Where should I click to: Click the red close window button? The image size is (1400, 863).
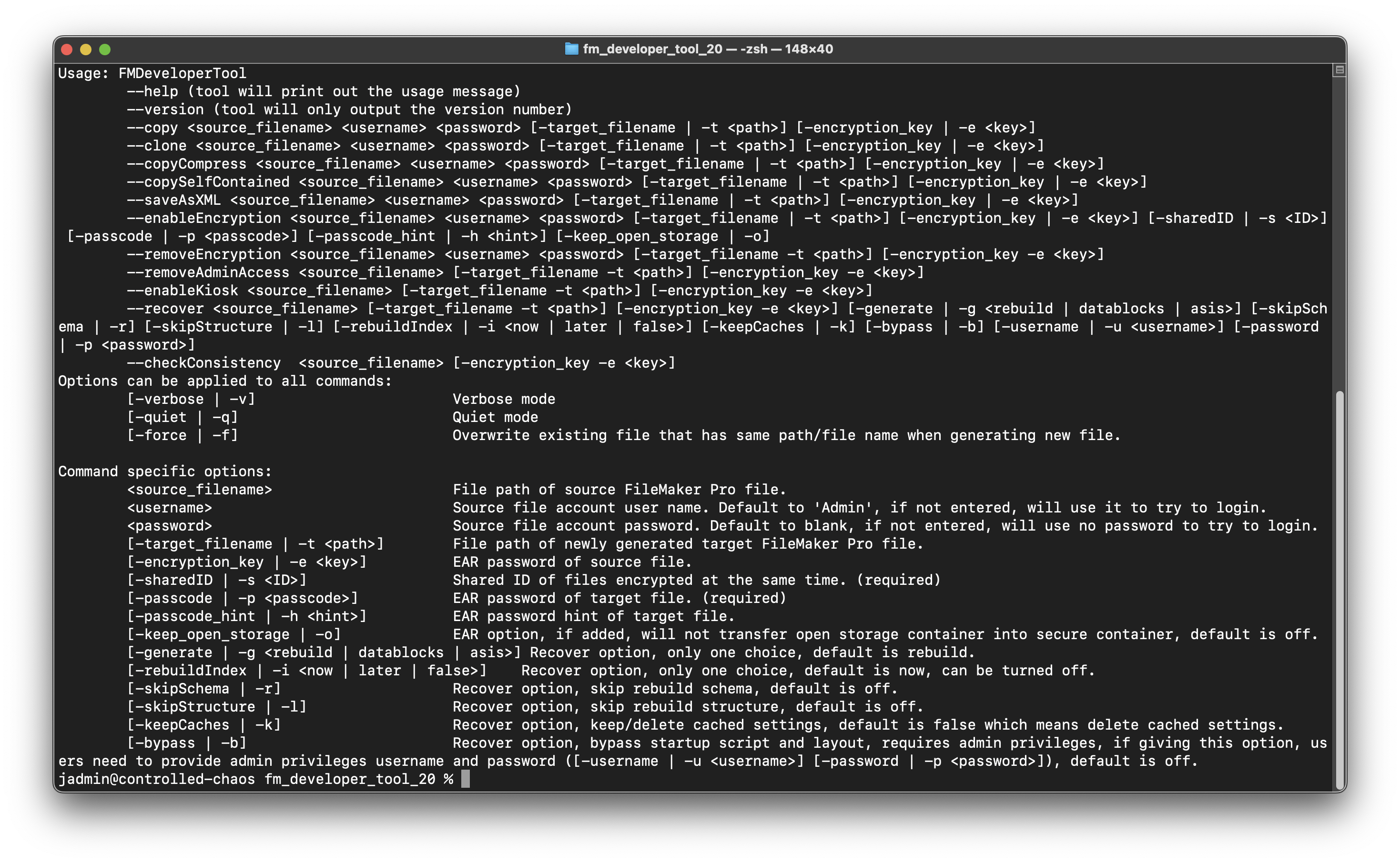[x=67, y=50]
